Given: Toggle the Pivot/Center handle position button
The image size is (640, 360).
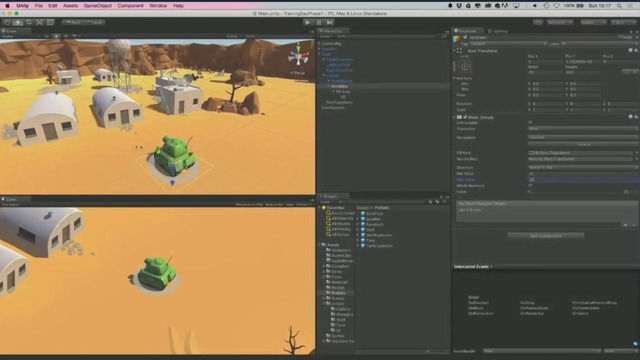Looking at the screenshot, I should coord(73,22).
